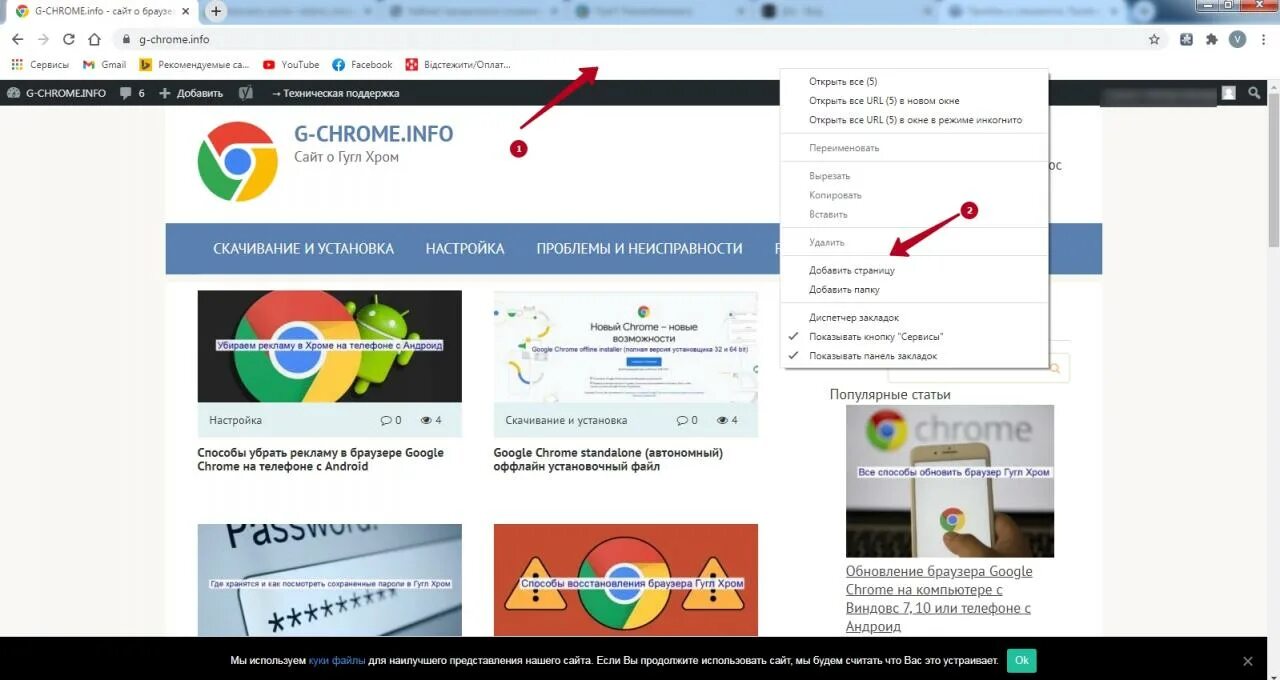This screenshot has width=1280, height=680.
Task: Open the Відстежити/Оплат... bookmark
Action: (x=458, y=65)
